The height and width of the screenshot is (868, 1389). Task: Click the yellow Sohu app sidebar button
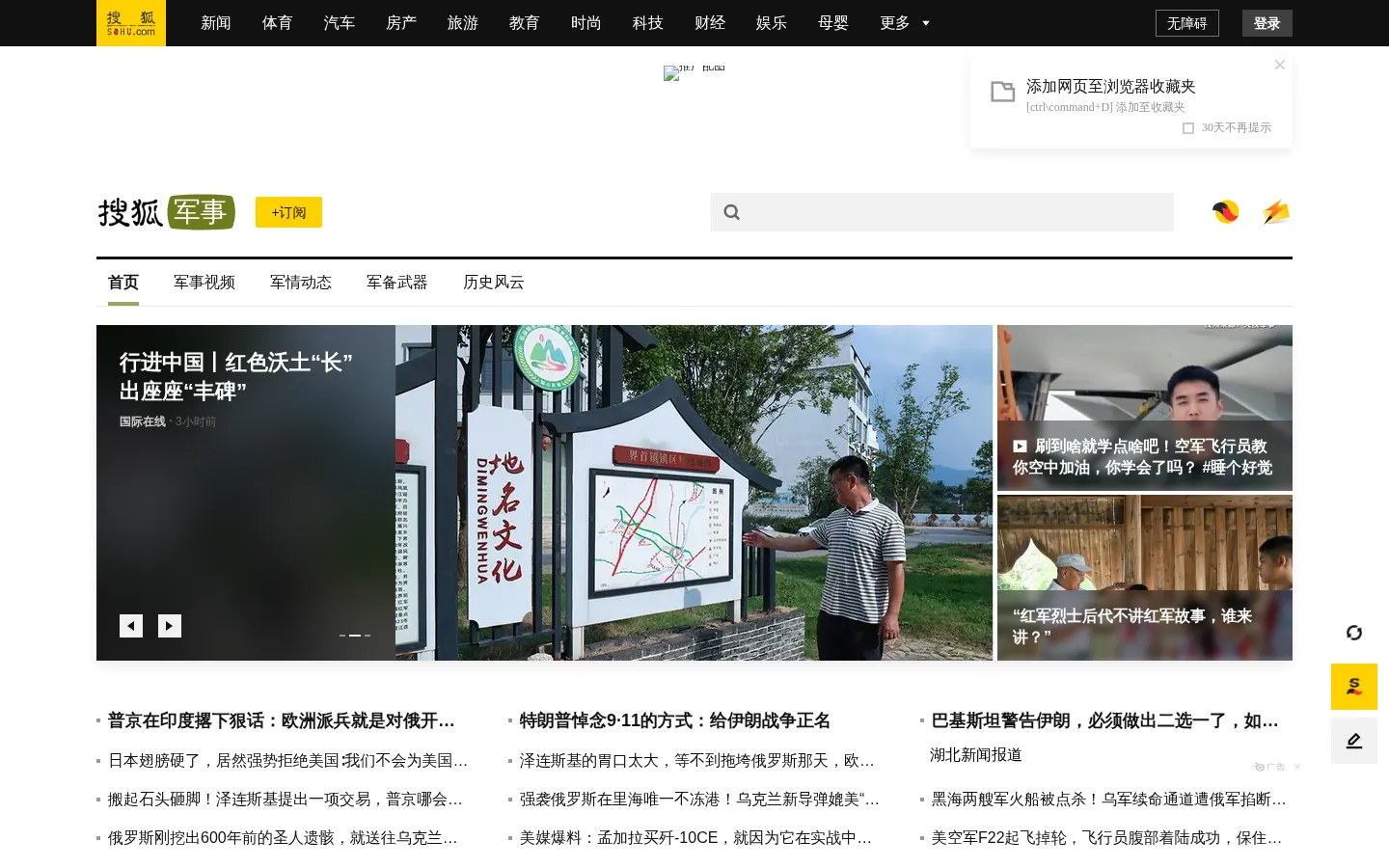pos(1354,687)
